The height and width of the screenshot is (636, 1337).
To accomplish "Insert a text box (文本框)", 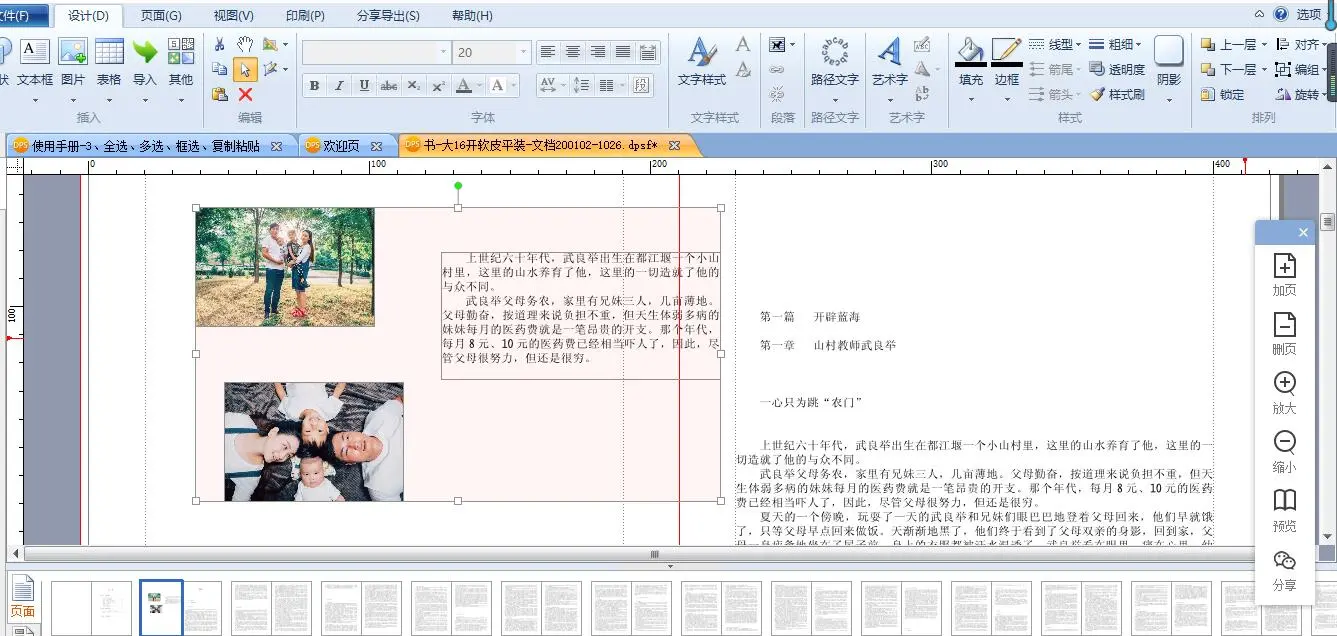I will pyautogui.click(x=35, y=62).
